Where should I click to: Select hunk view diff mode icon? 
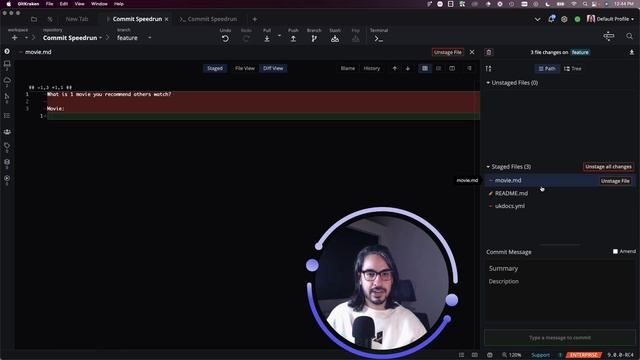(425, 69)
